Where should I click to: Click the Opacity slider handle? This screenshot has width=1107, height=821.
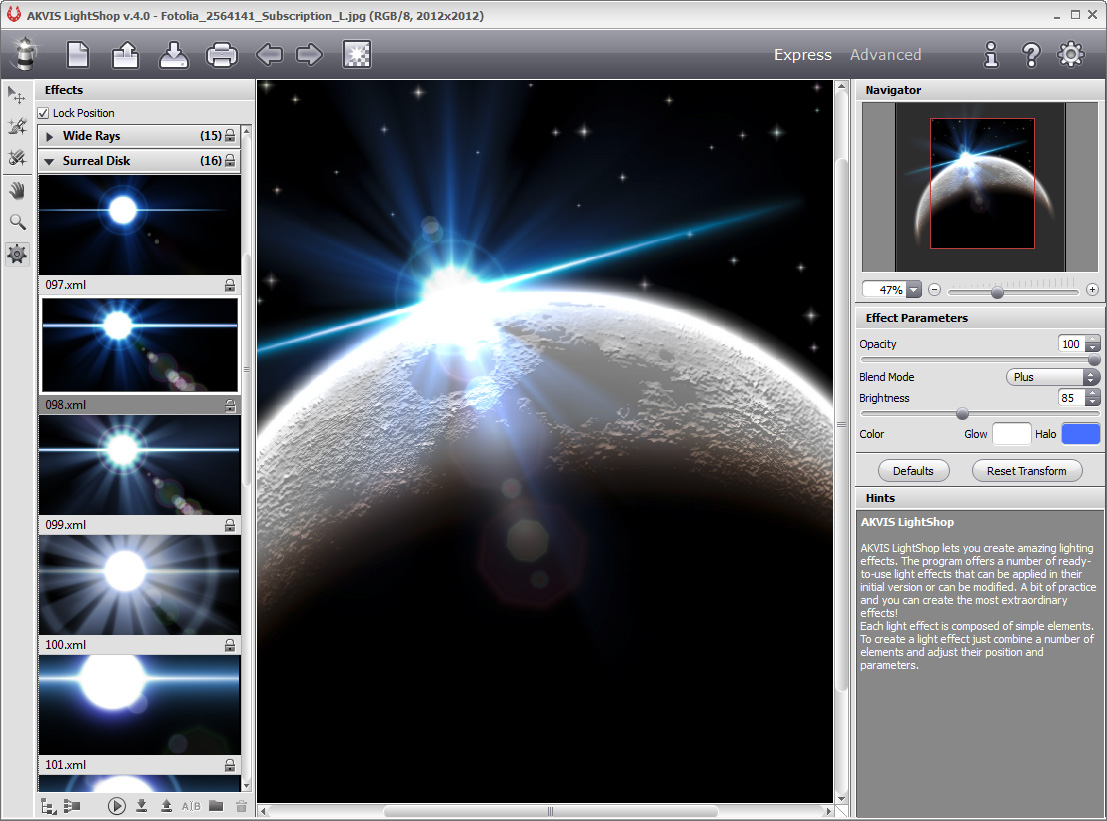pos(1094,360)
